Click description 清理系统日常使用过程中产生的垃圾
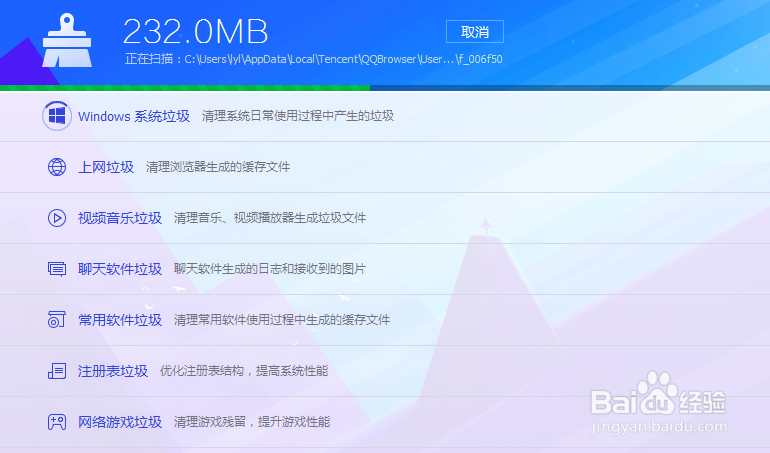The image size is (770, 453). coord(298,116)
